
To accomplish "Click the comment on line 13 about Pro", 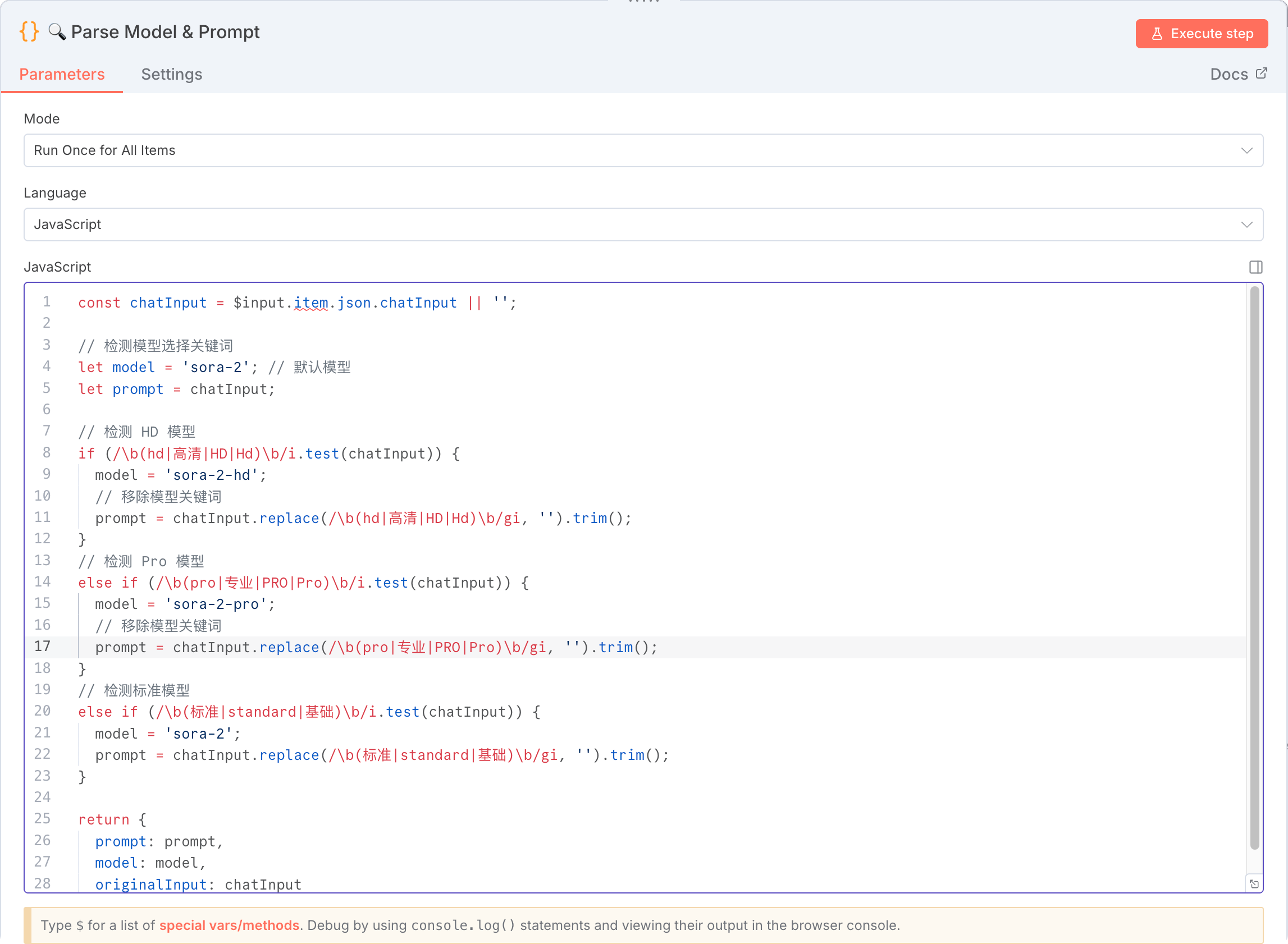I will (x=141, y=561).
